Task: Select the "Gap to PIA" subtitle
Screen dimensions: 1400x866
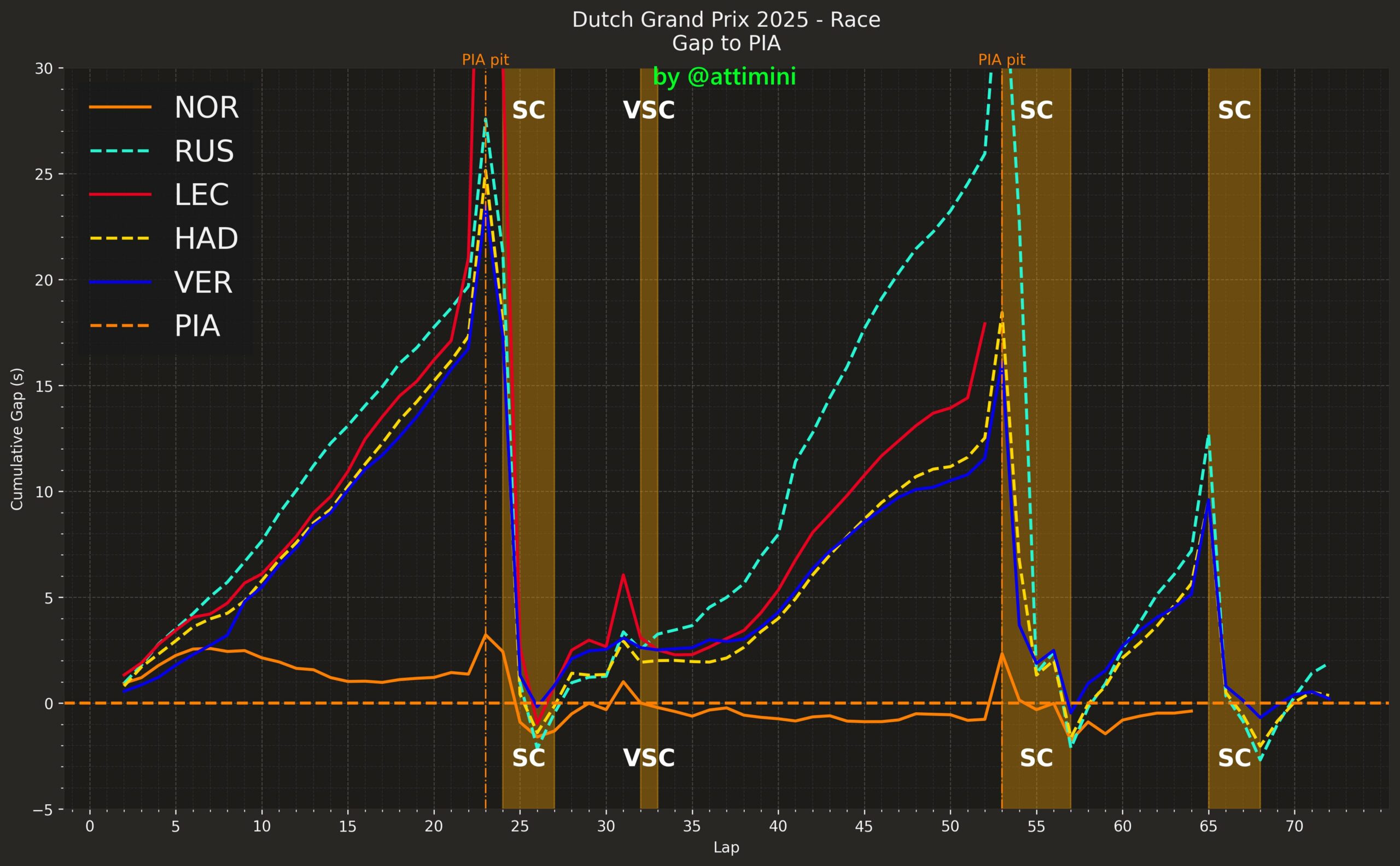Action: (x=726, y=44)
